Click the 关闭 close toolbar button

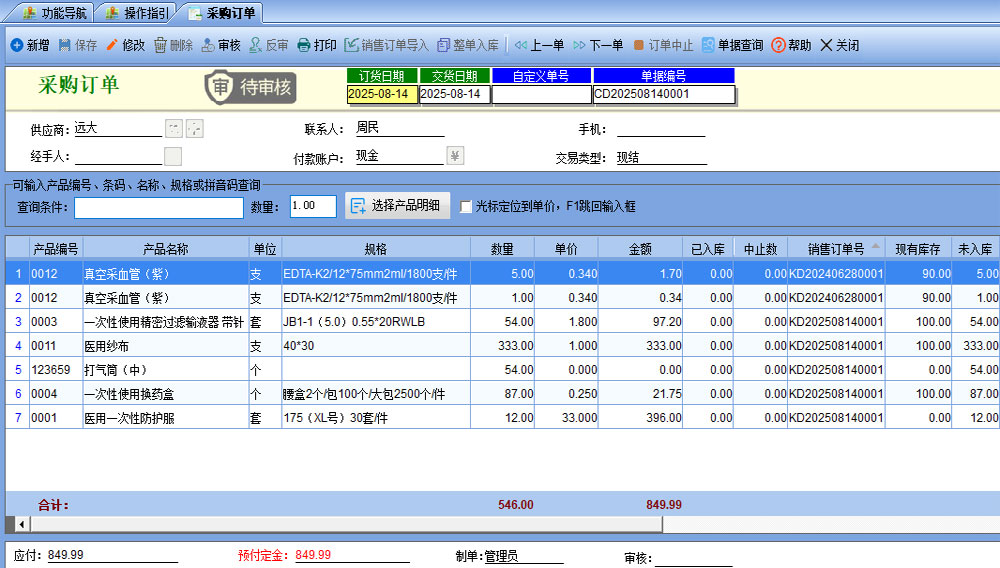pyautogui.click(x=840, y=45)
